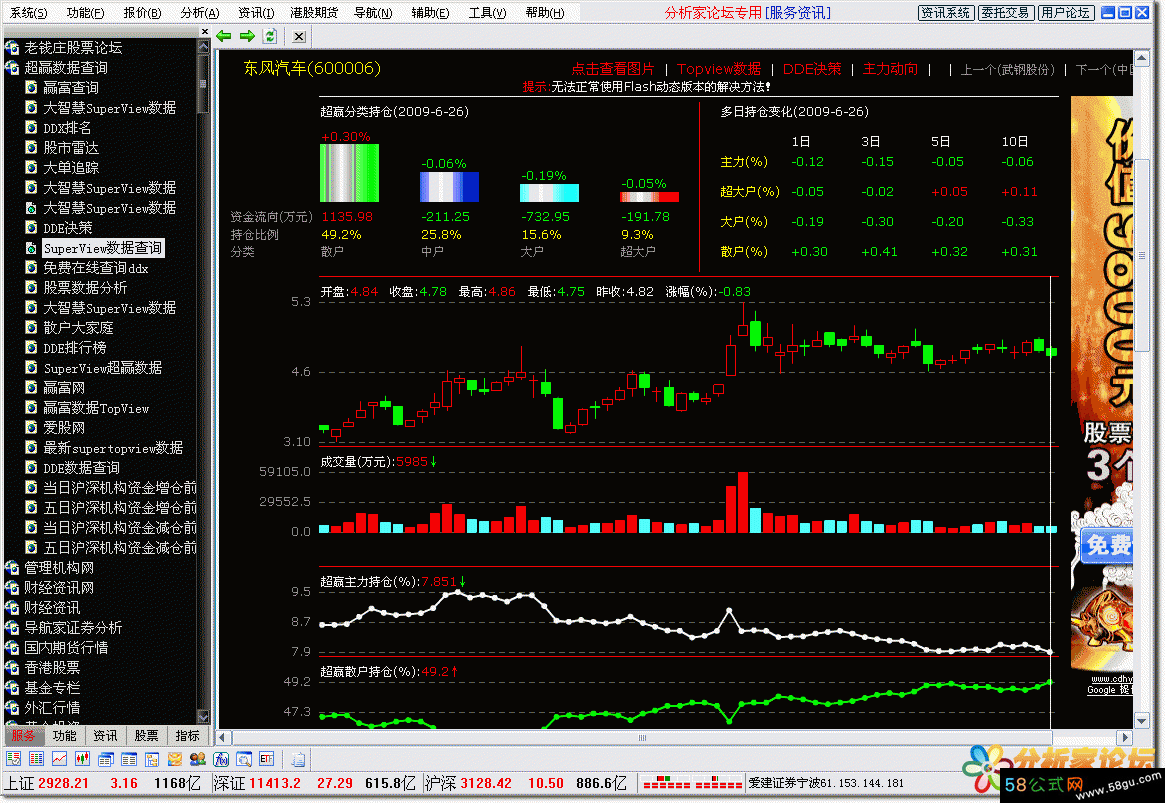Click the function formula icon
The image size is (1165, 803).
[221, 759]
